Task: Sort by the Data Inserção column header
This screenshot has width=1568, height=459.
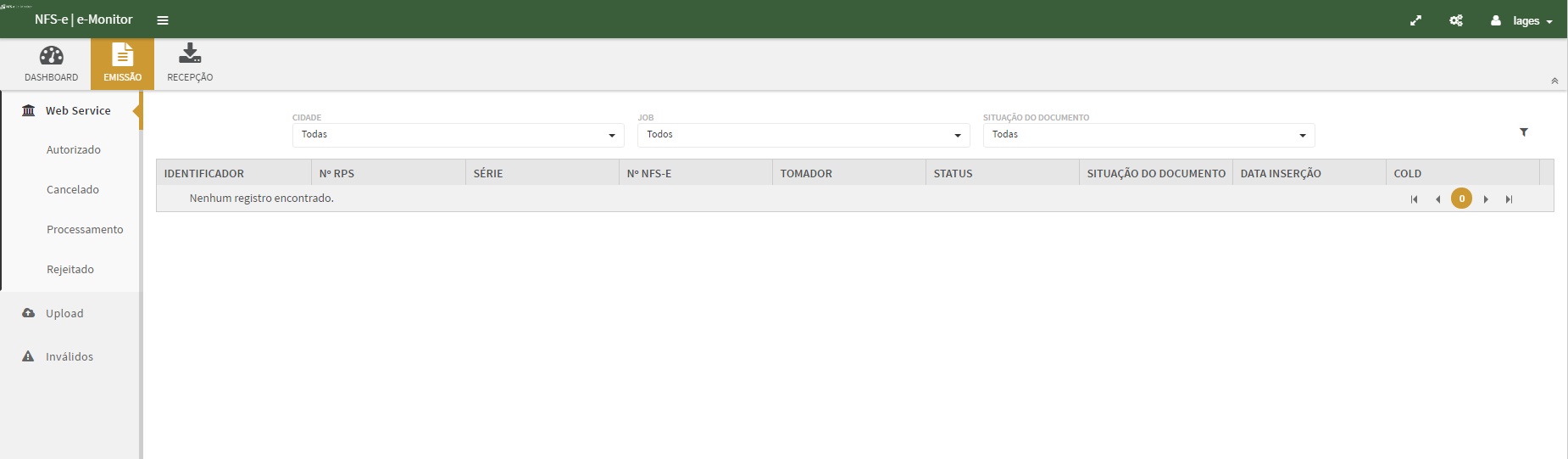Action: pos(1309,173)
